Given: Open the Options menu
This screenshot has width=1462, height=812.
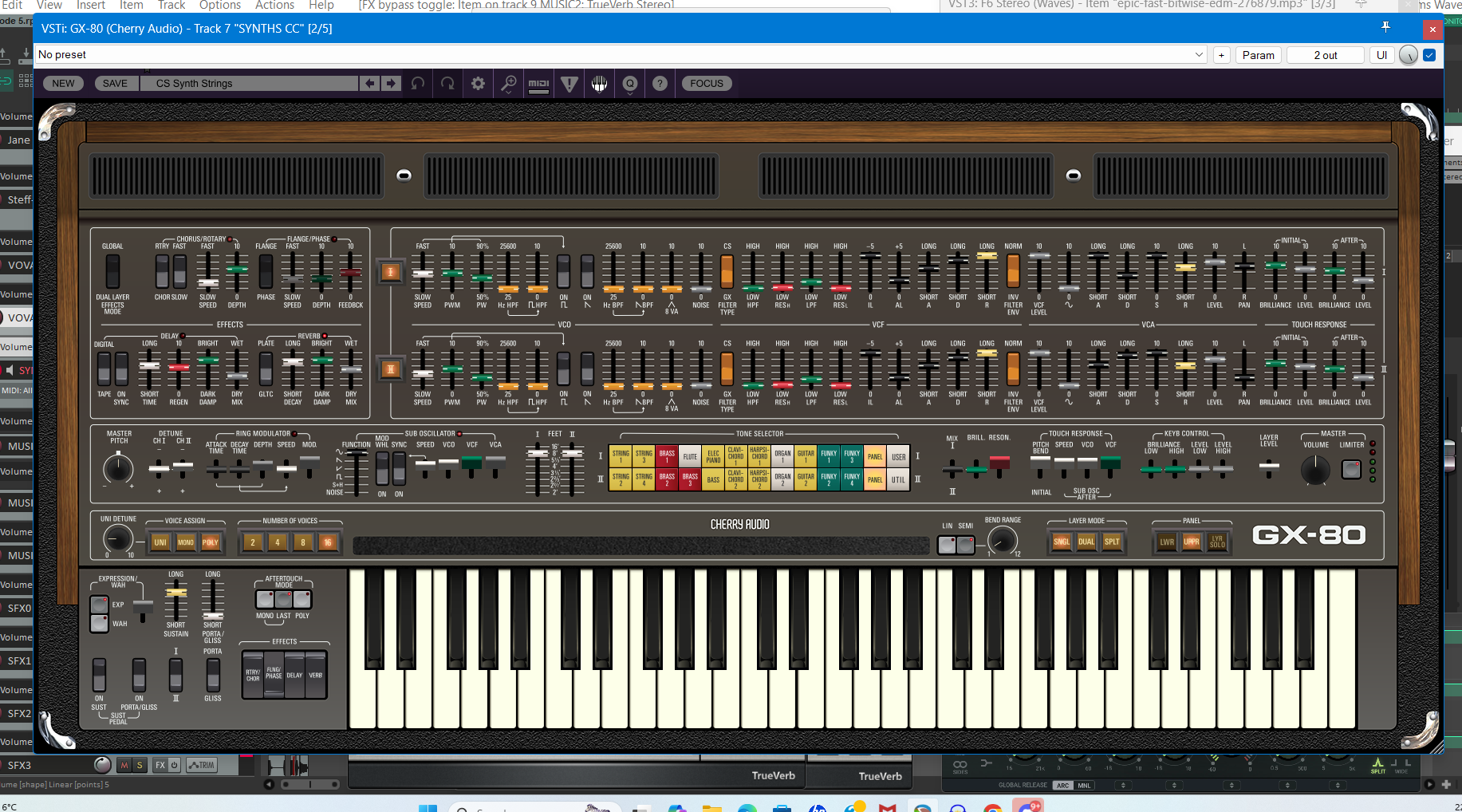Looking at the screenshot, I should [220, 5].
